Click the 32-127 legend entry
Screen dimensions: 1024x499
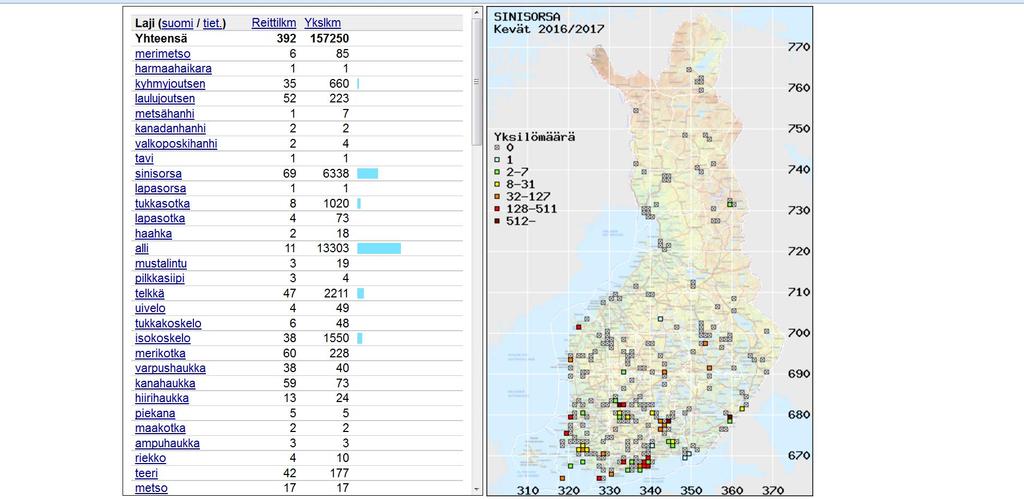[x=522, y=197]
